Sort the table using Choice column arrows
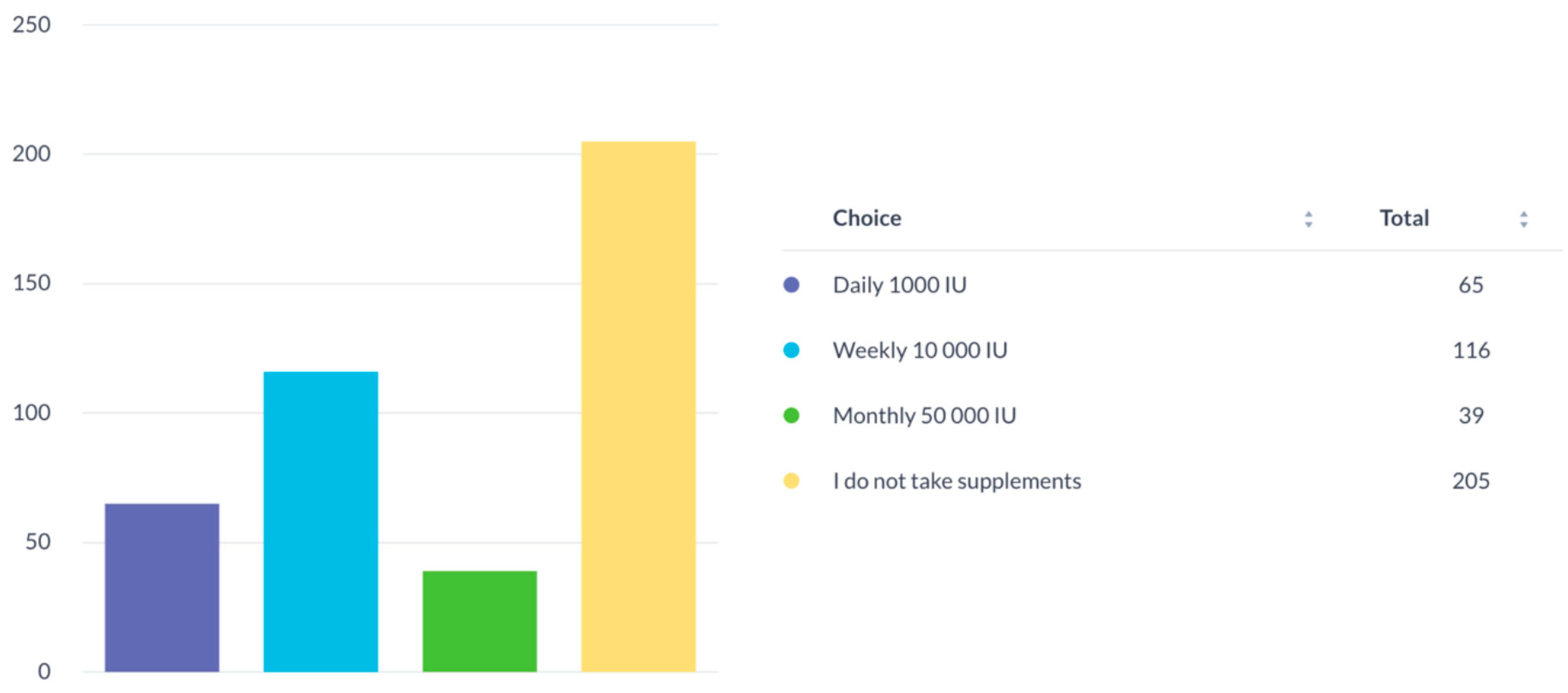Screen dimensions: 1568x693 1309,219
